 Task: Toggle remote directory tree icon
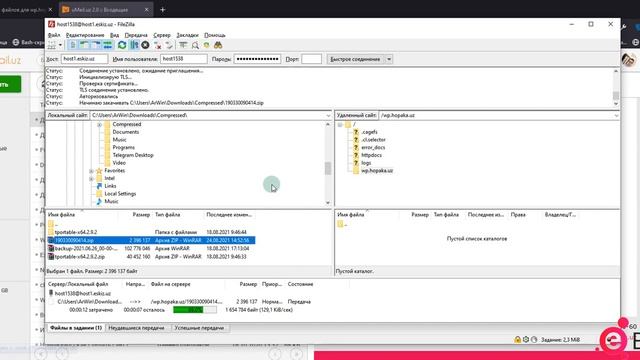[x=96, y=45]
